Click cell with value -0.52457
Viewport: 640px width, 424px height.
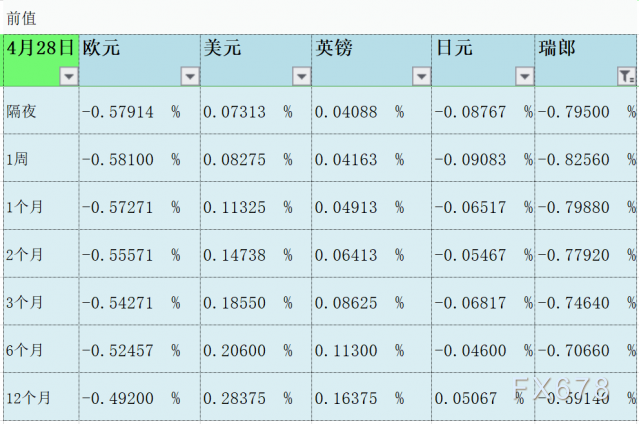click(140, 349)
